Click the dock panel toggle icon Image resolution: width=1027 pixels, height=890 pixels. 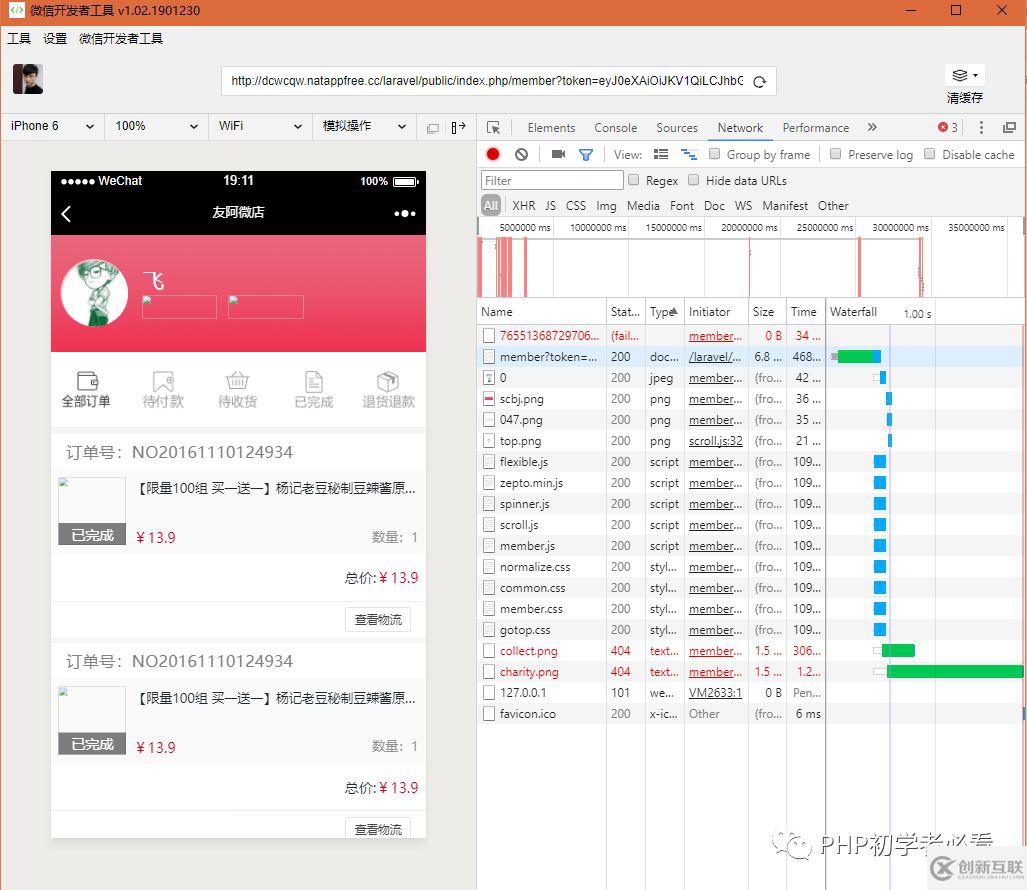tap(458, 127)
